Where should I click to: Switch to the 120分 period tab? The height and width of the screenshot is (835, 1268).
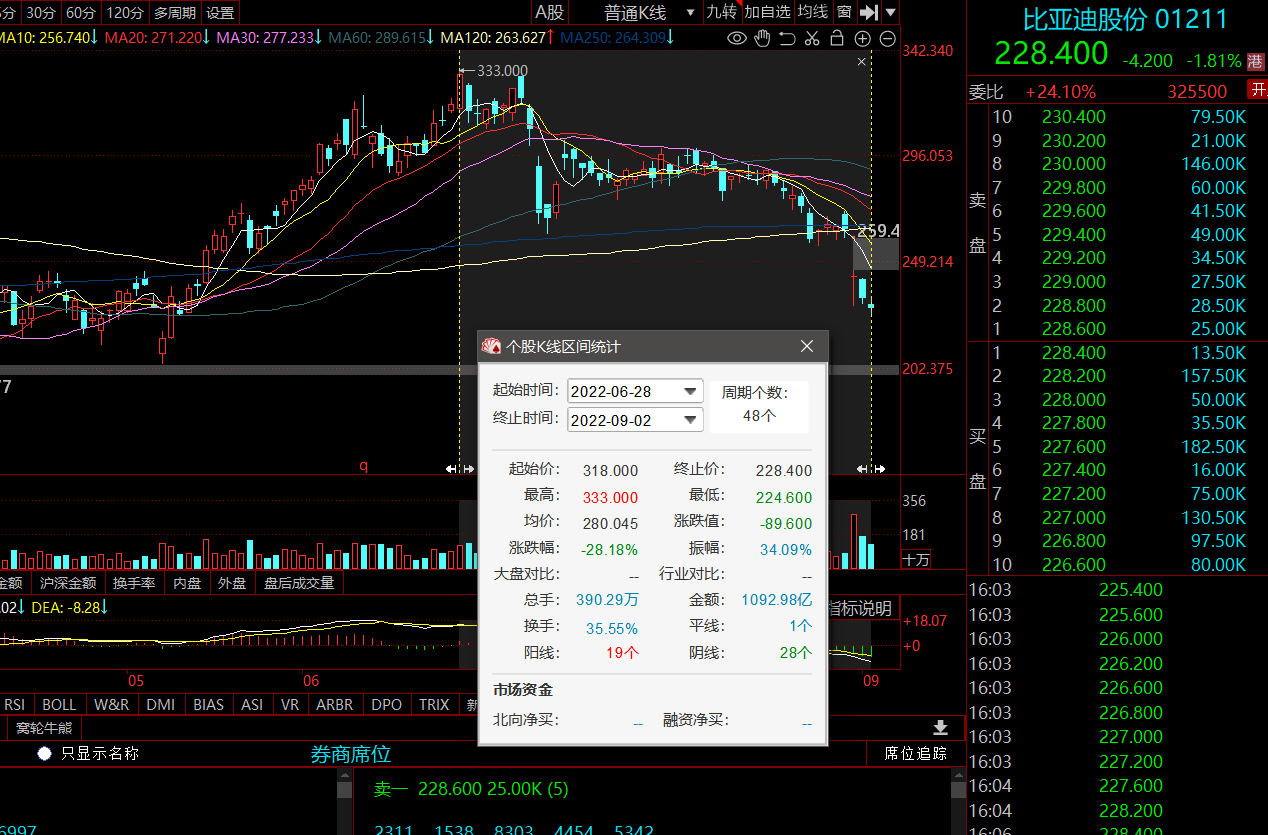[124, 12]
